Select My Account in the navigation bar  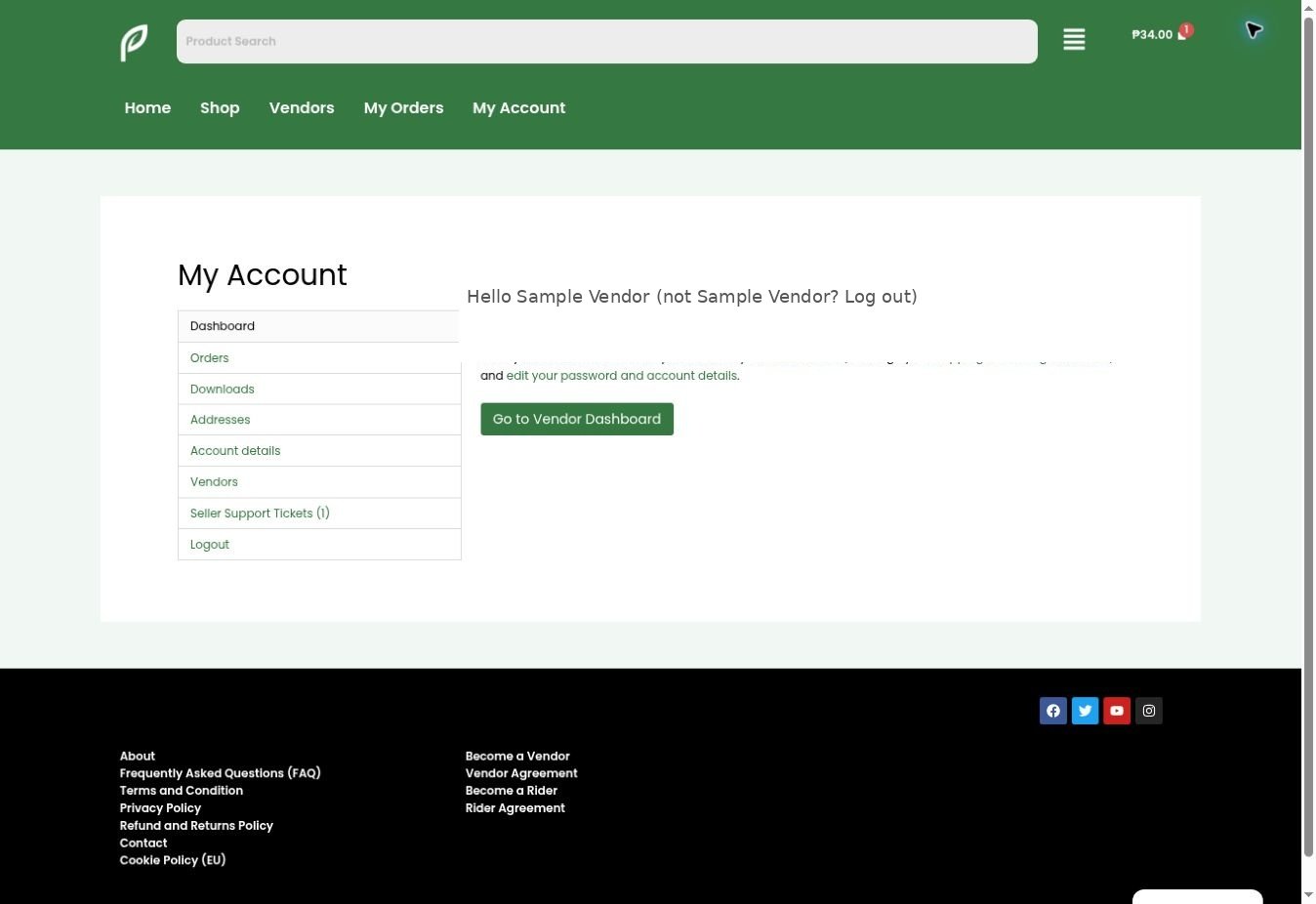[519, 108]
